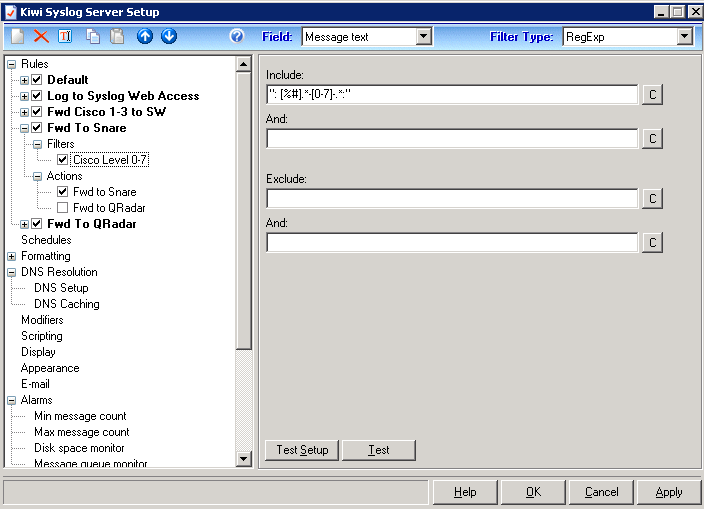Expand the Default rule node
Image resolution: width=704 pixels, height=509 pixels.
[x=25, y=80]
